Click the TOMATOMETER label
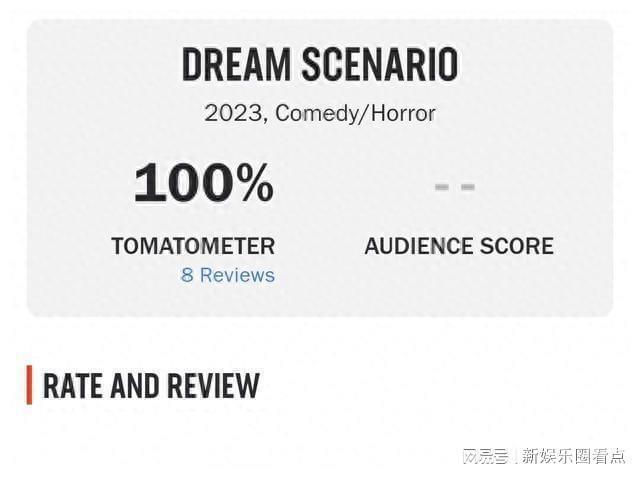 (x=193, y=245)
